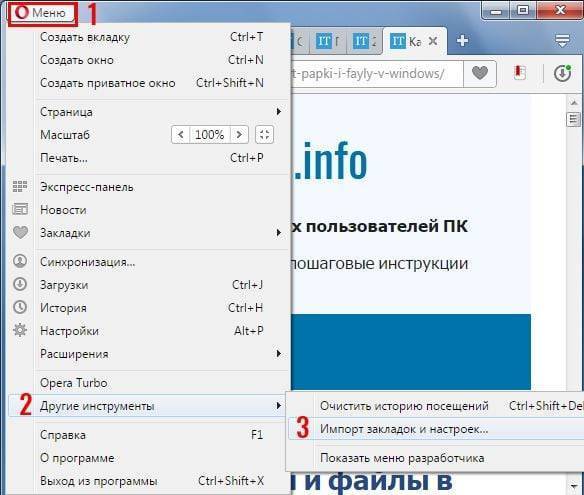Open the downloads icon in toolbar
The height and width of the screenshot is (495, 584).
[x=562, y=73]
